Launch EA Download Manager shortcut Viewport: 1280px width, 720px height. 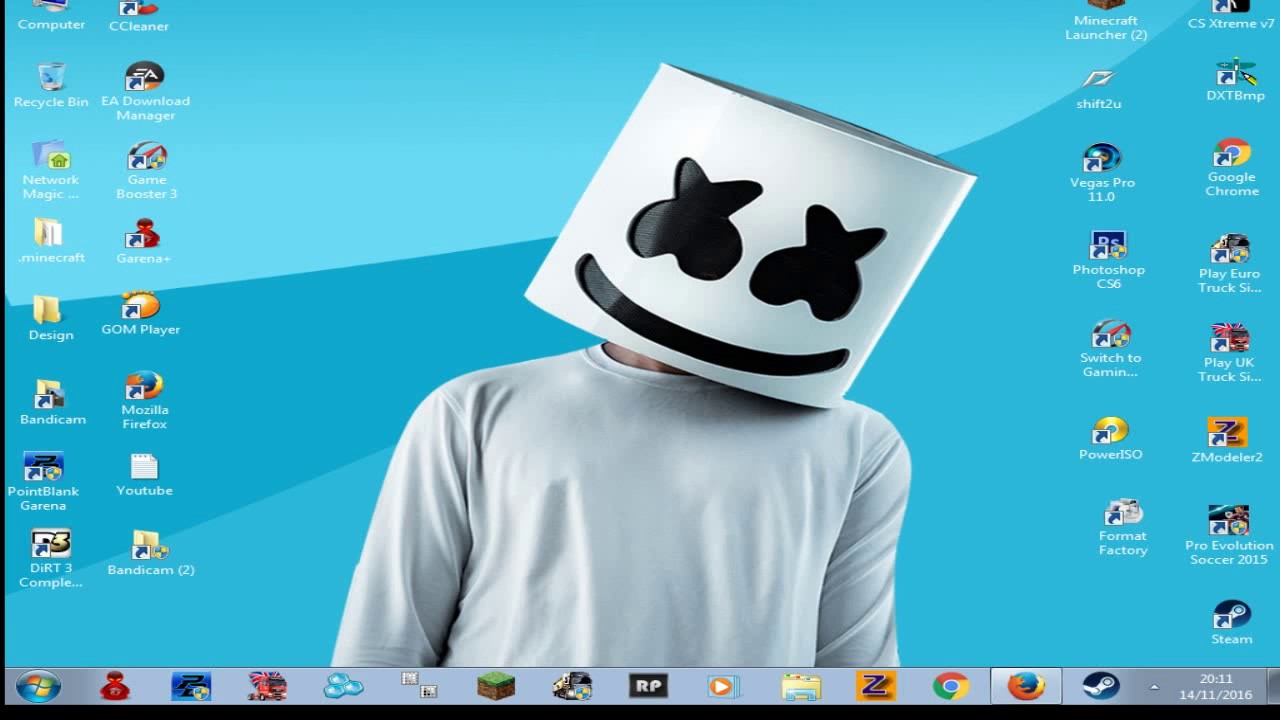click(x=145, y=92)
